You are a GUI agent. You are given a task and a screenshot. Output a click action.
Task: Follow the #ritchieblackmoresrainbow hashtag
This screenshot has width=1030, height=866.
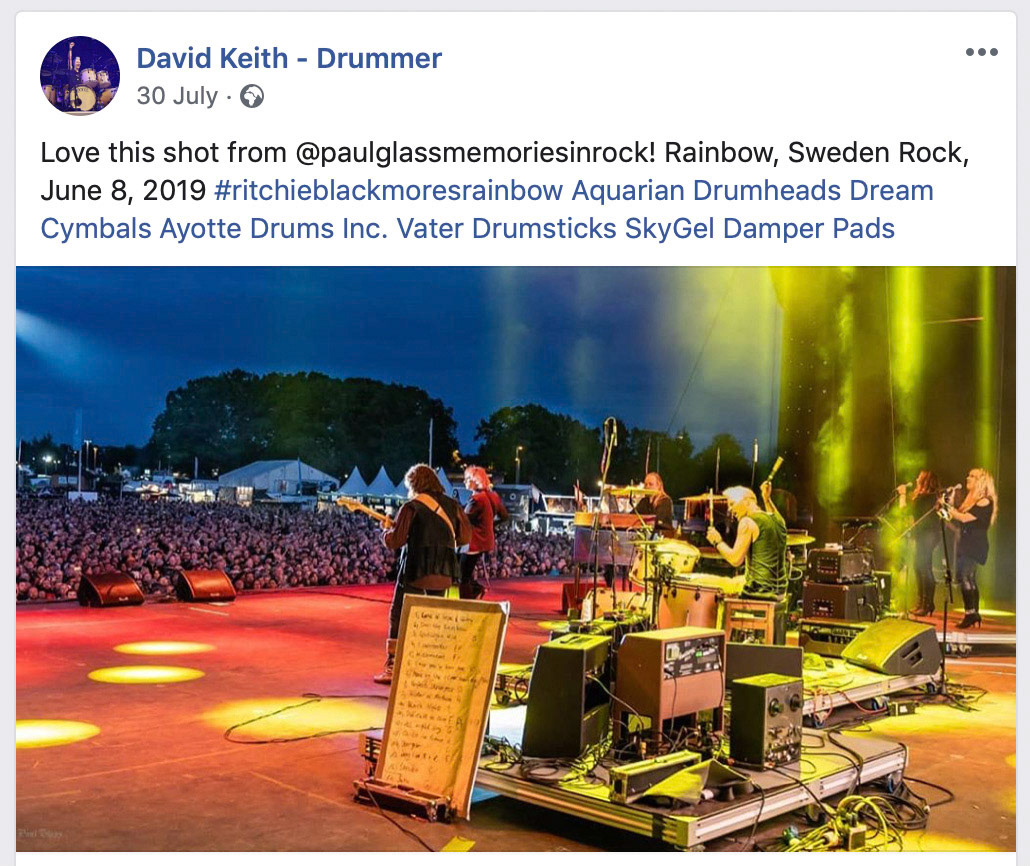point(388,191)
